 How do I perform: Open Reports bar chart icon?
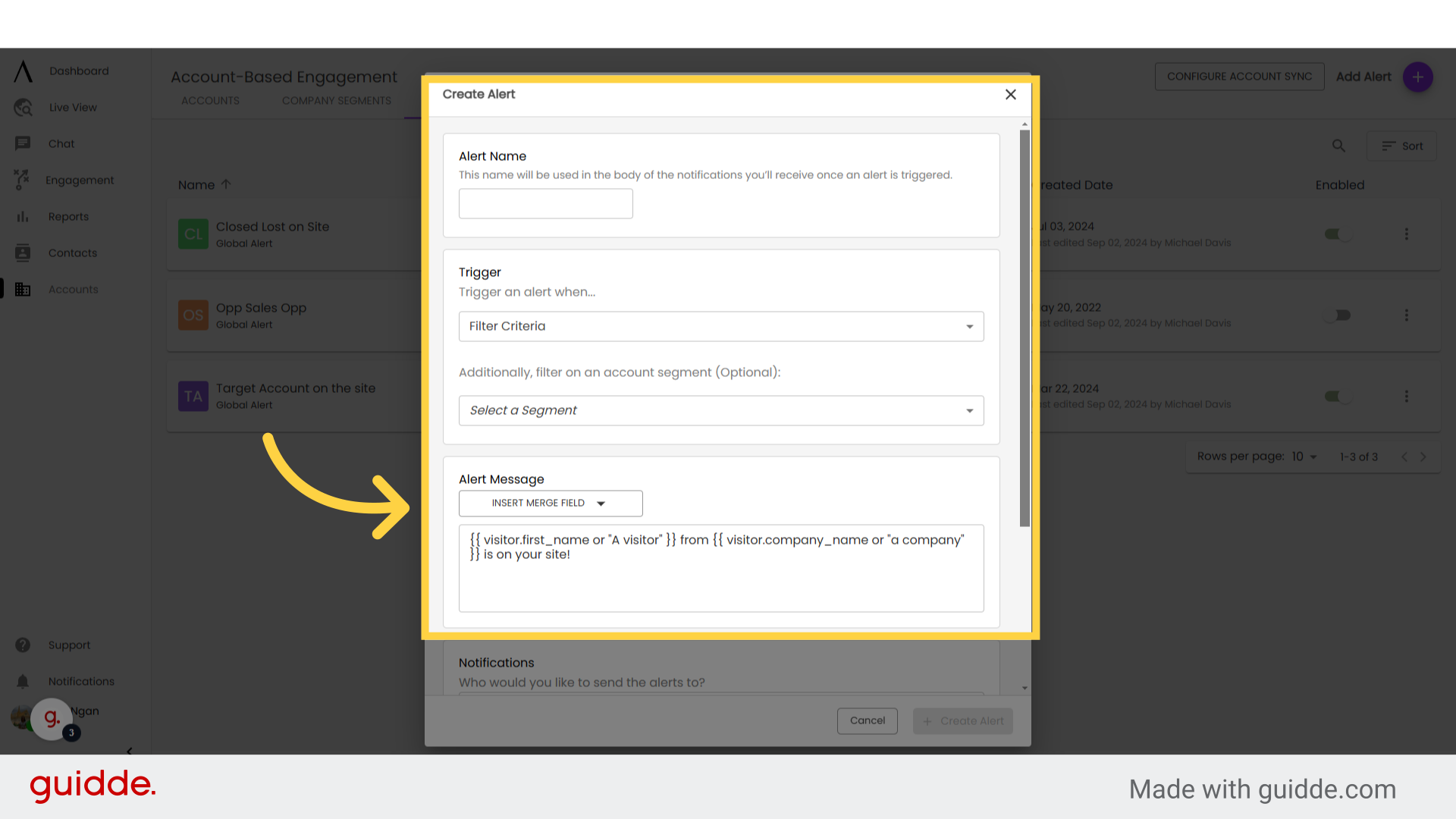click(23, 217)
